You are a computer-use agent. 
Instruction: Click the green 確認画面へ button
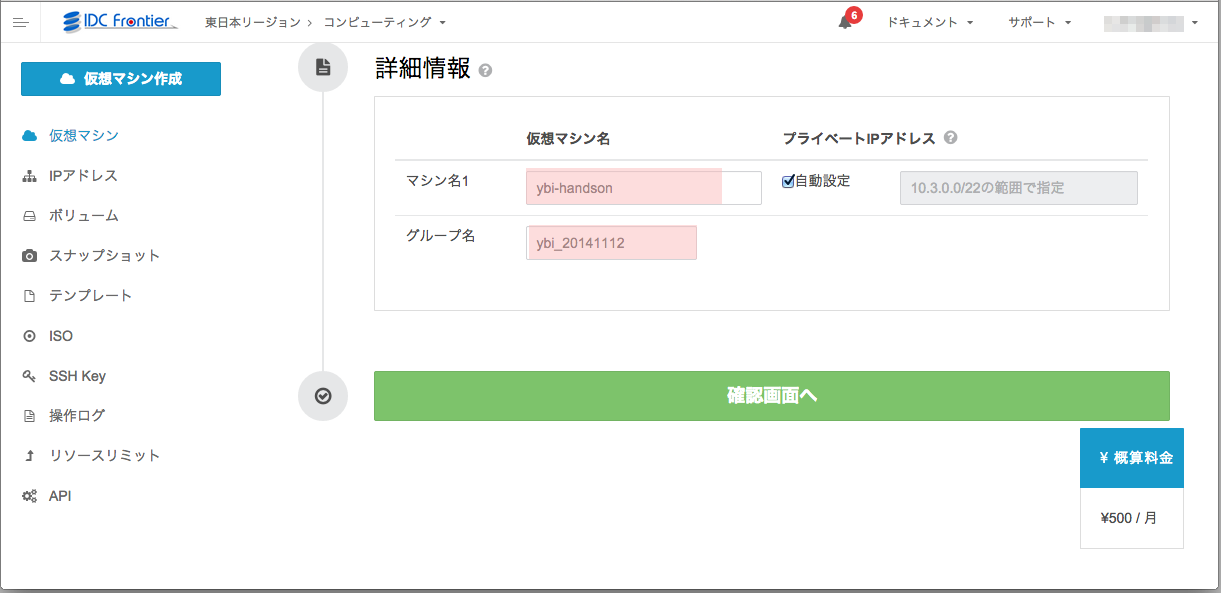(x=771, y=396)
